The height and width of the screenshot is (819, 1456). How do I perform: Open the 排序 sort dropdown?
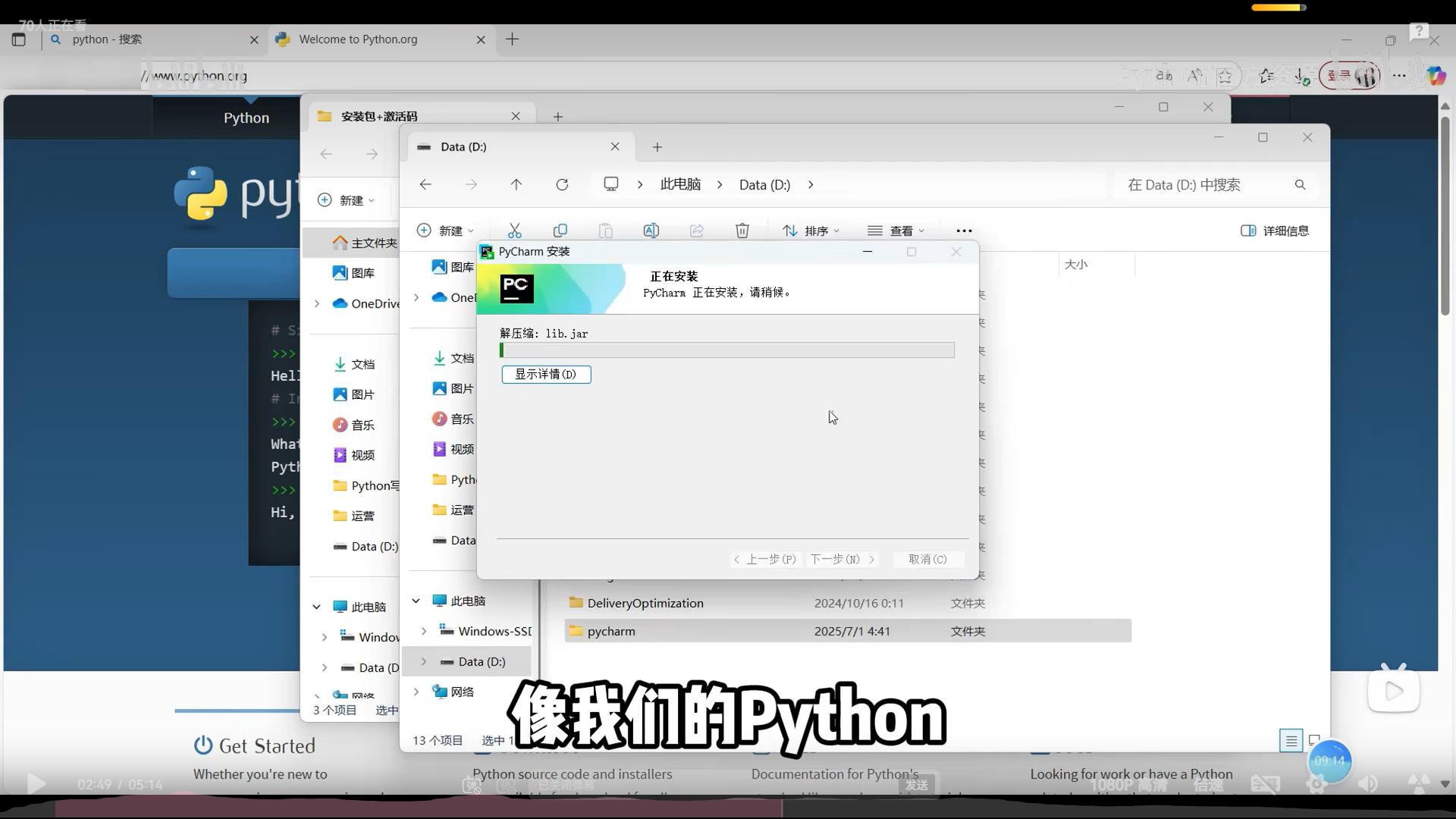[811, 231]
